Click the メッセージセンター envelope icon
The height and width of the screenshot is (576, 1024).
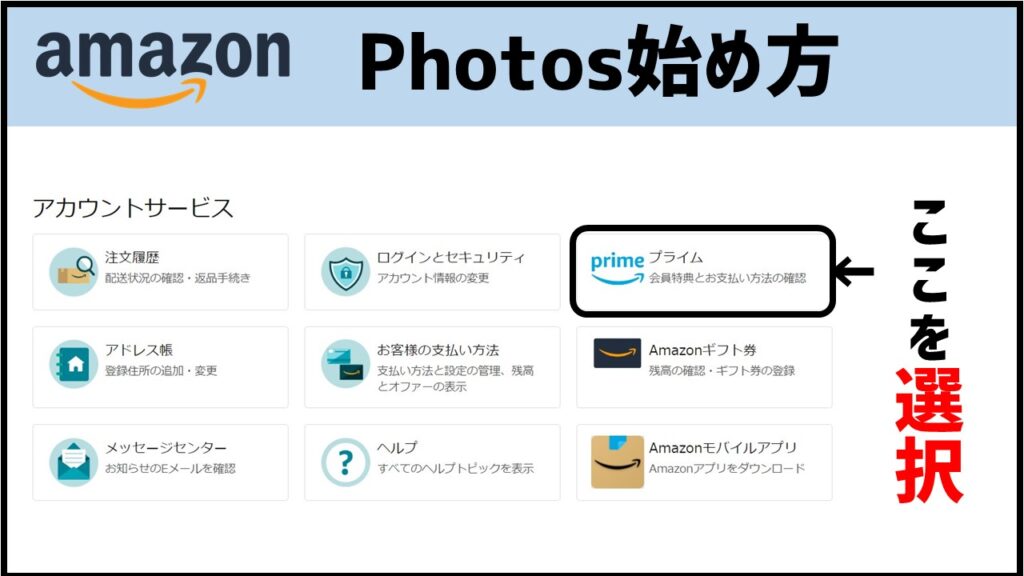73,462
